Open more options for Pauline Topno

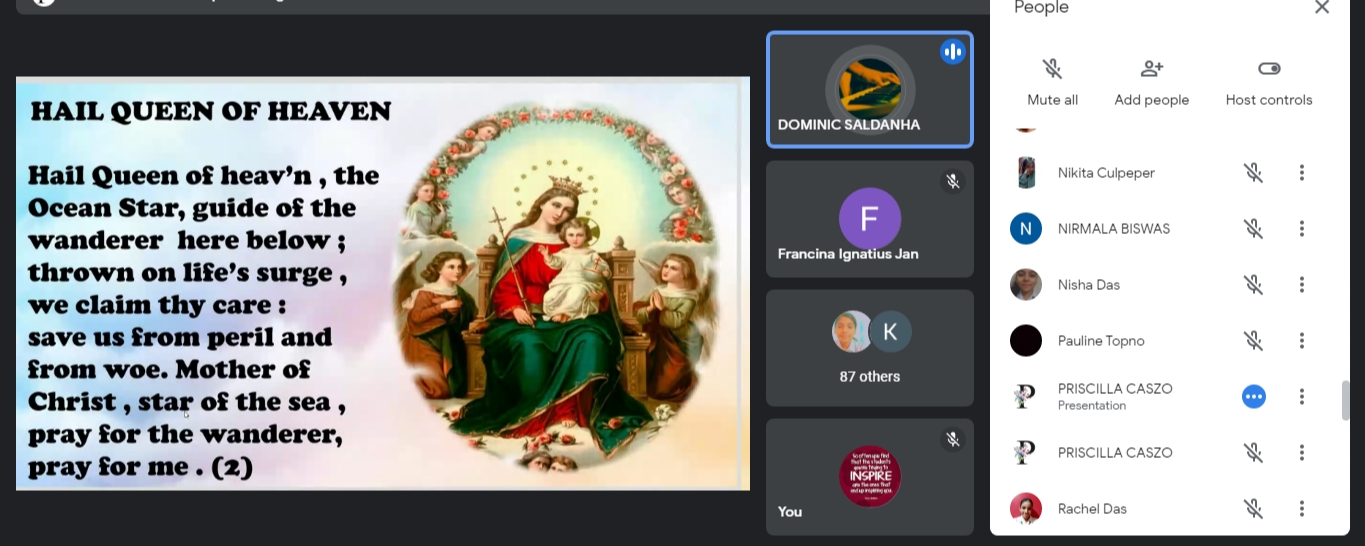[x=1301, y=341]
